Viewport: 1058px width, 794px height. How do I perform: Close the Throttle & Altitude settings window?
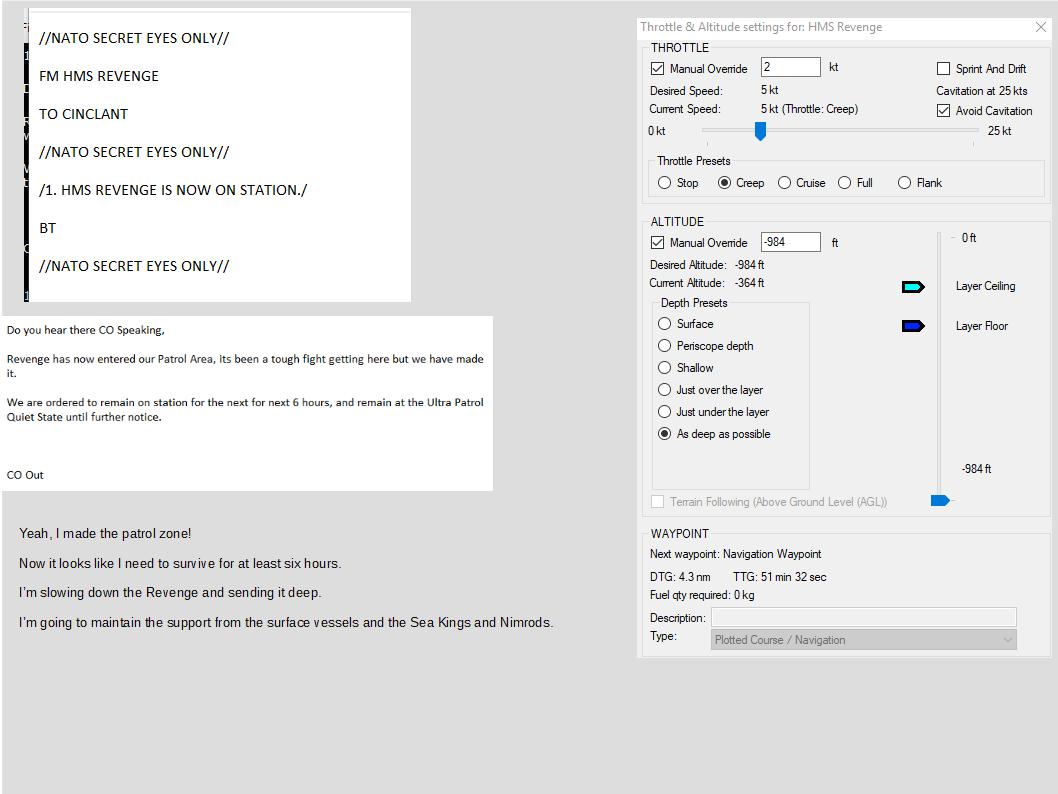pyautogui.click(x=1040, y=27)
